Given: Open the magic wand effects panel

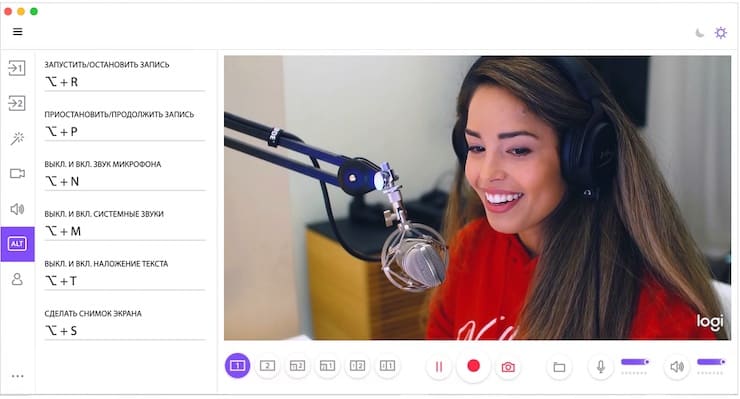Looking at the screenshot, I should pyautogui.click(x=17, y=138).
